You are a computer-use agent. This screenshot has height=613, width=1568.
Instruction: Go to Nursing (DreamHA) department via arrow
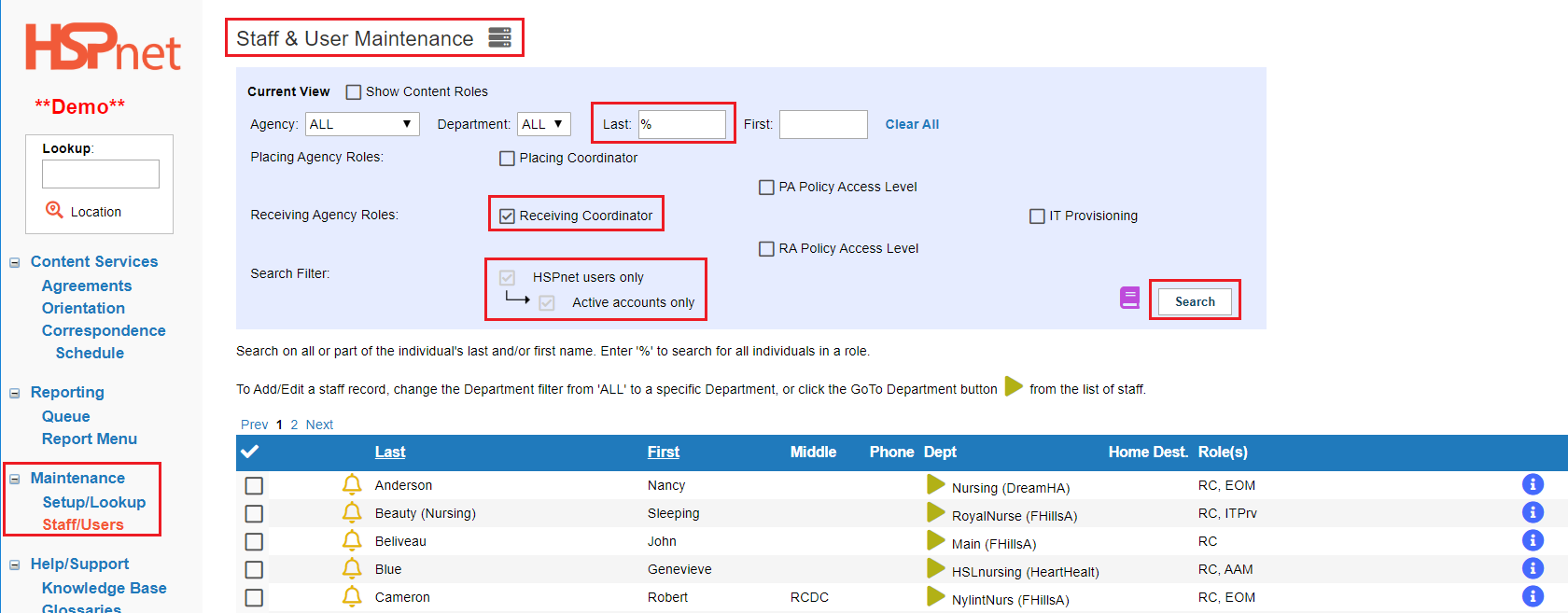(x=936, y=484)
